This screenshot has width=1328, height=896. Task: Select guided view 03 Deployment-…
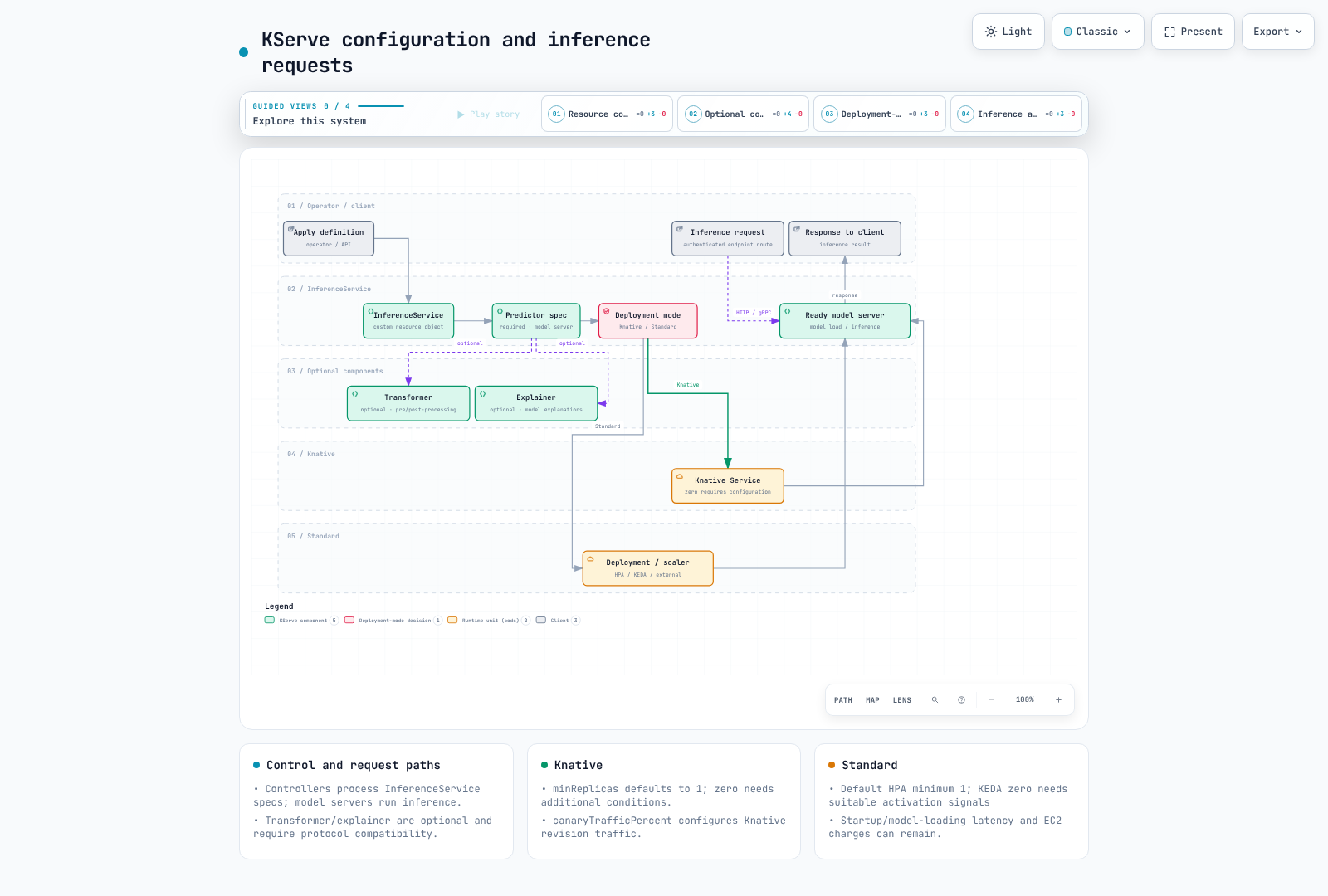(x=879, y=114)
